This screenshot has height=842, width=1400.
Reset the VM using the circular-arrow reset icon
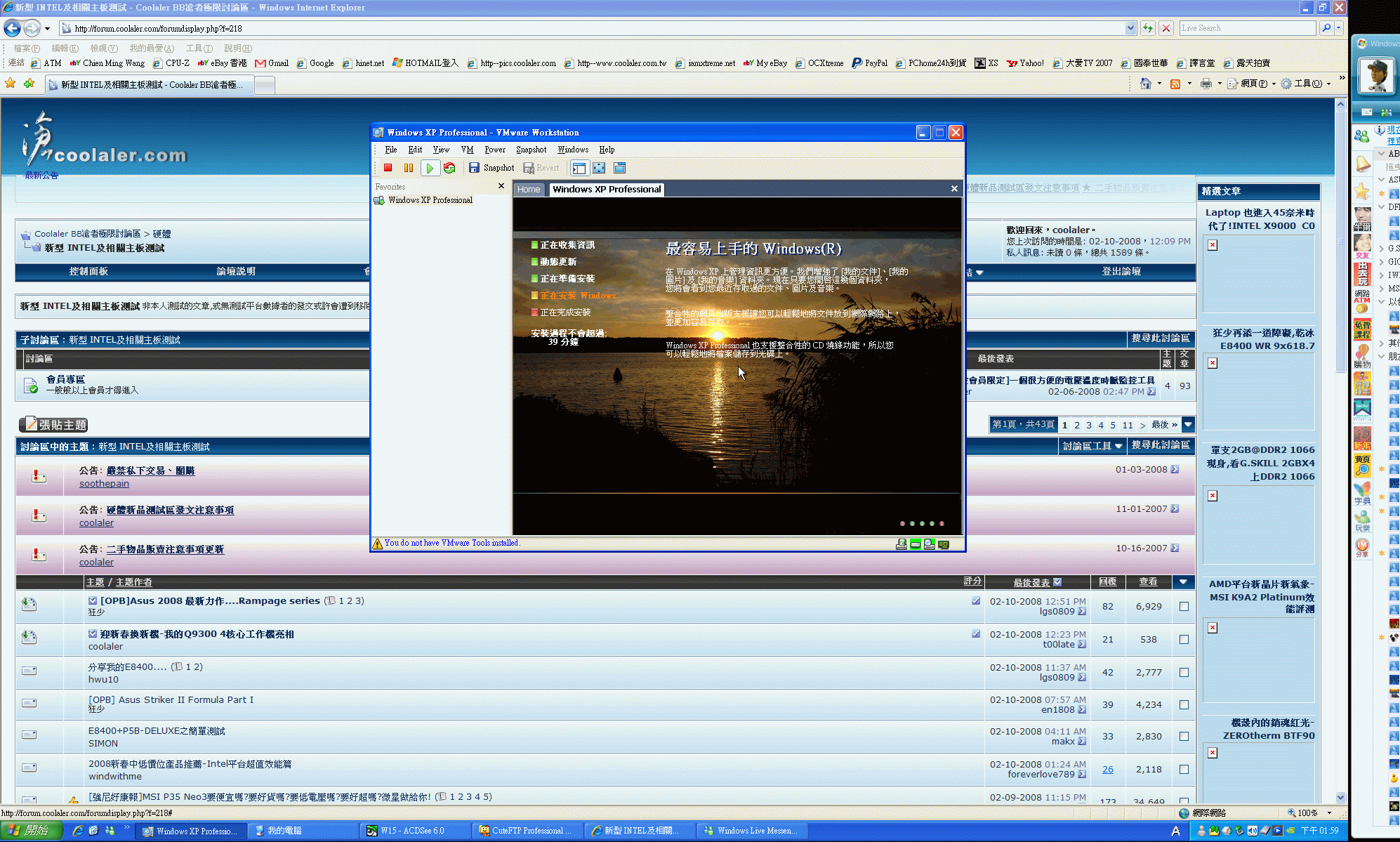coord(449,168)
